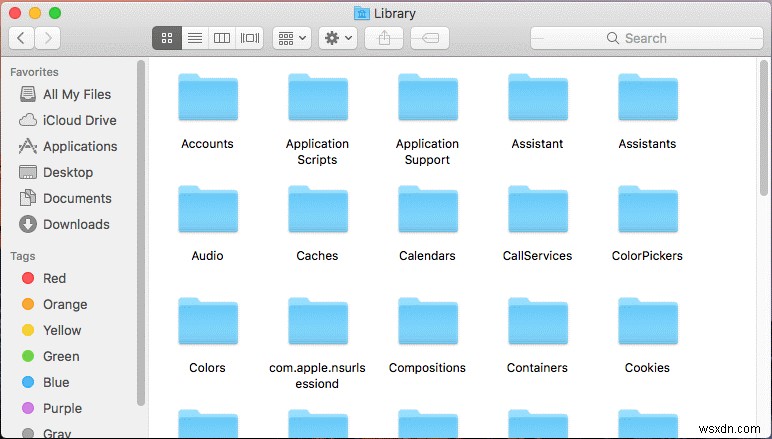Select the Application Scripts folder
The image size is (772, 439).
pyautogui.click(x=318, y=98)
